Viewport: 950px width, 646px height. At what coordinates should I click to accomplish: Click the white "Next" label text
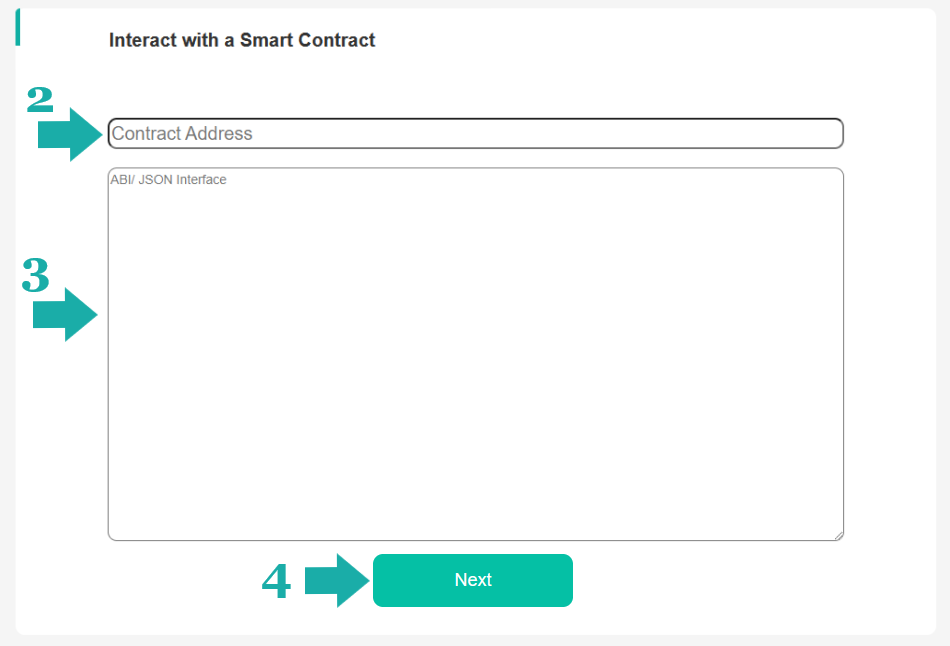[x=473, y=580]
